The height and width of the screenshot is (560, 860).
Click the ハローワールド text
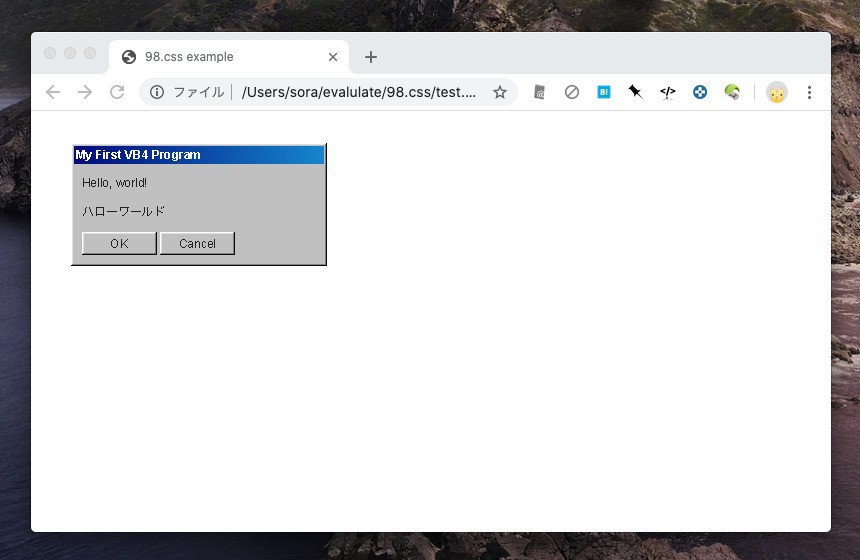click(123, 211)
